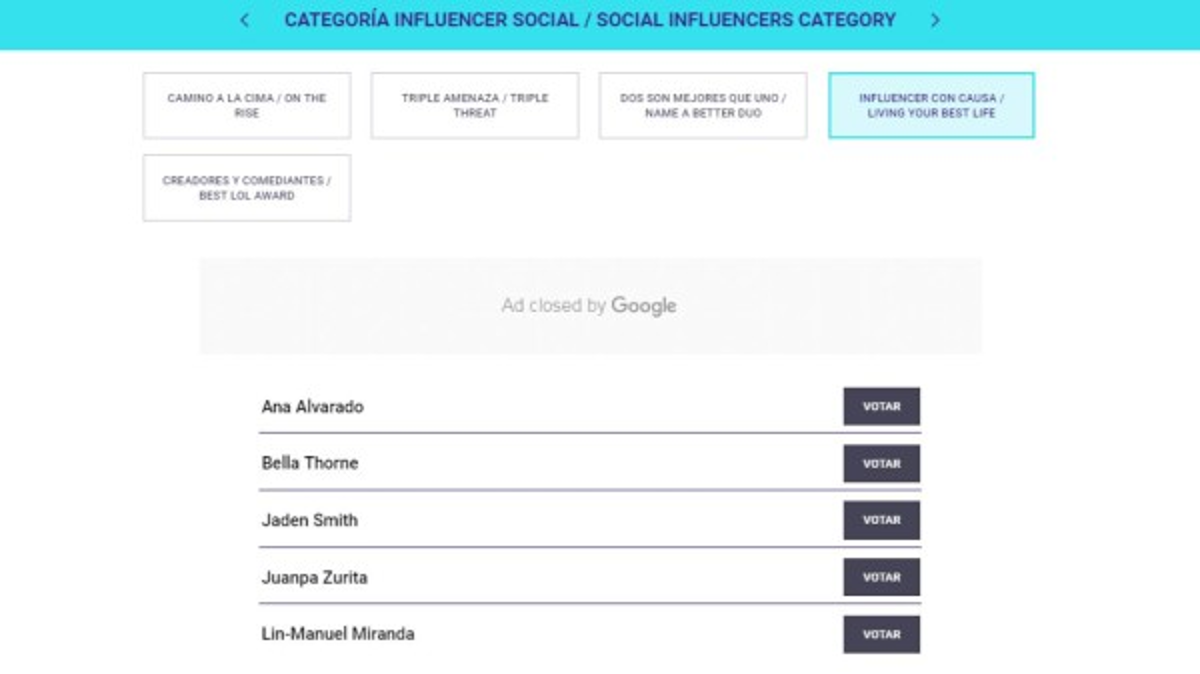Open Creadores y Comediantes / Best LOL Award tab
1200x674 pixels.
247,188
